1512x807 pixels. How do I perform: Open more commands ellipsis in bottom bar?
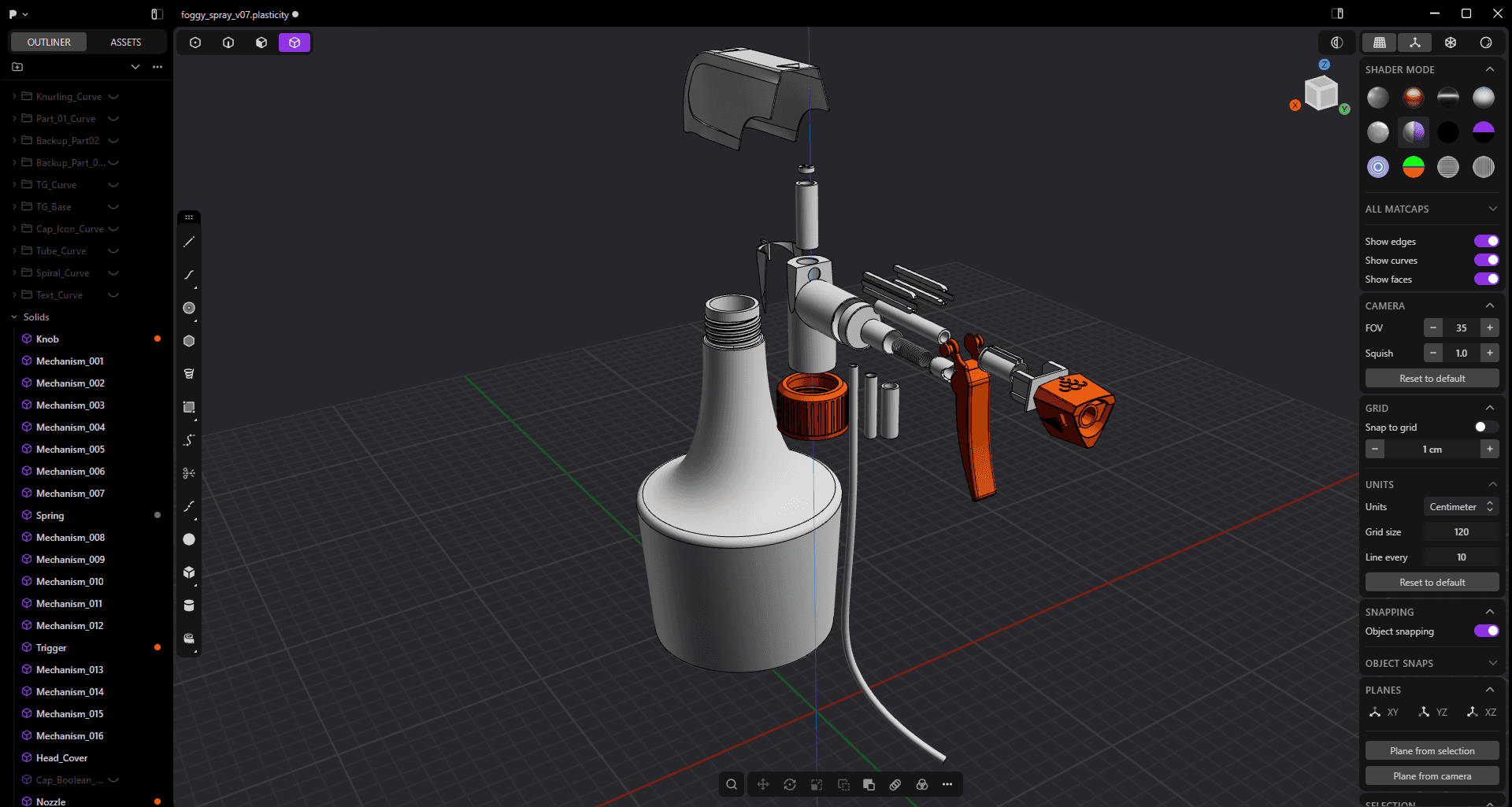tap(947, 784)
